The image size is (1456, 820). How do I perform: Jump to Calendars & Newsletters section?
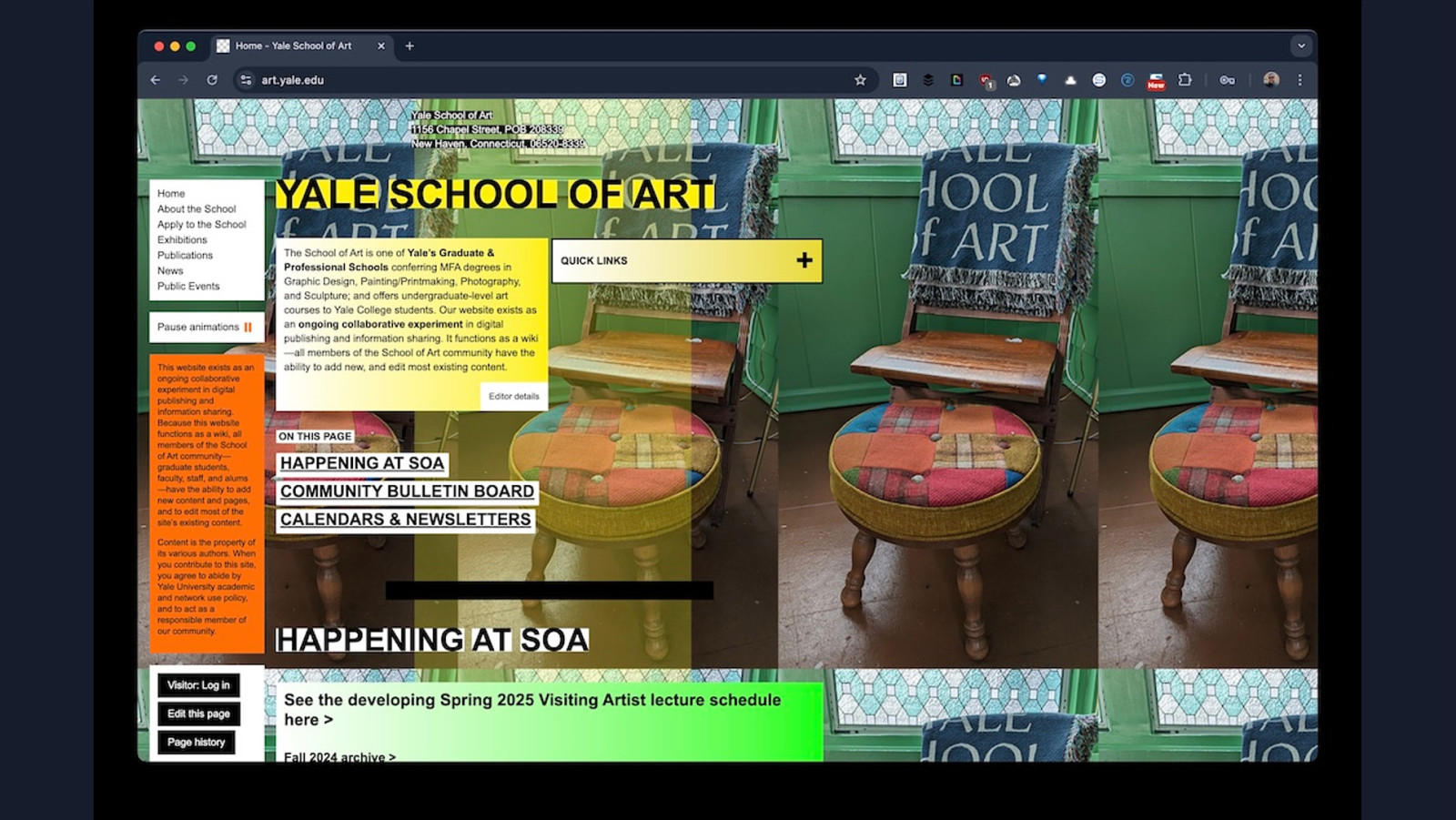pyautogui.click(x=405, y=520)
